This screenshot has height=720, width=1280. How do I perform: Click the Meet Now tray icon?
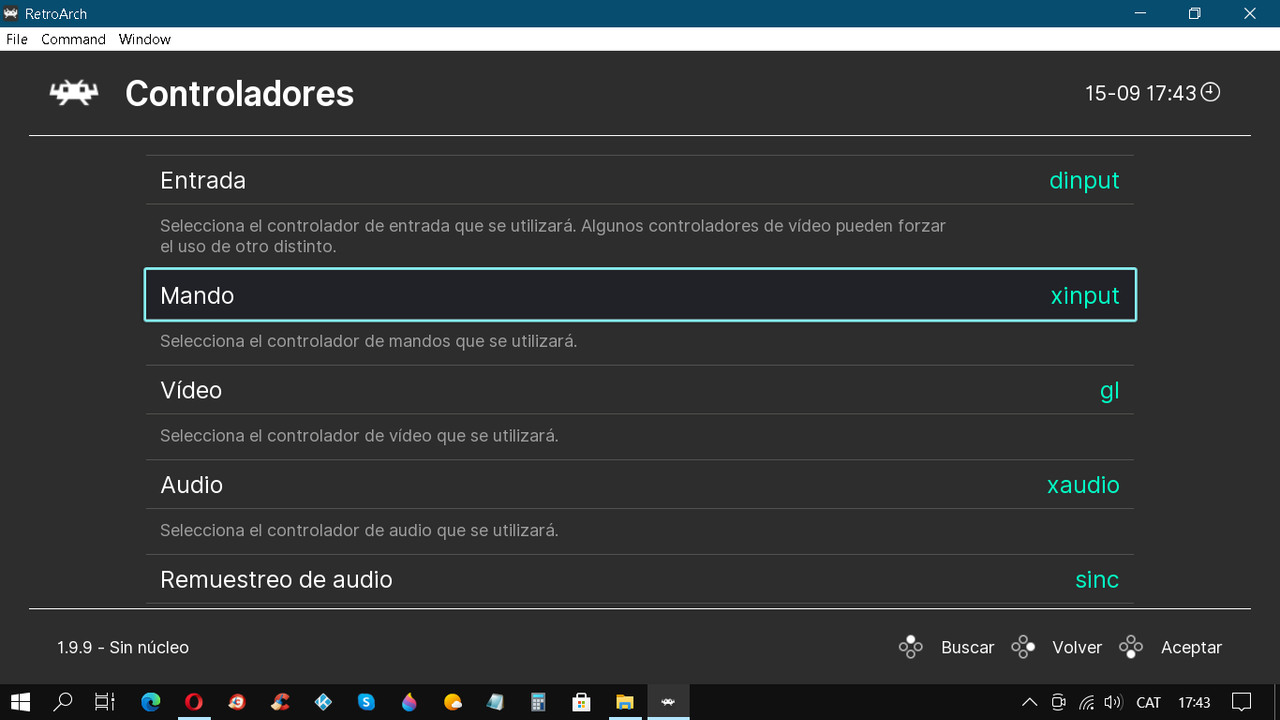pyautogui.click(x=1058, y=702)
